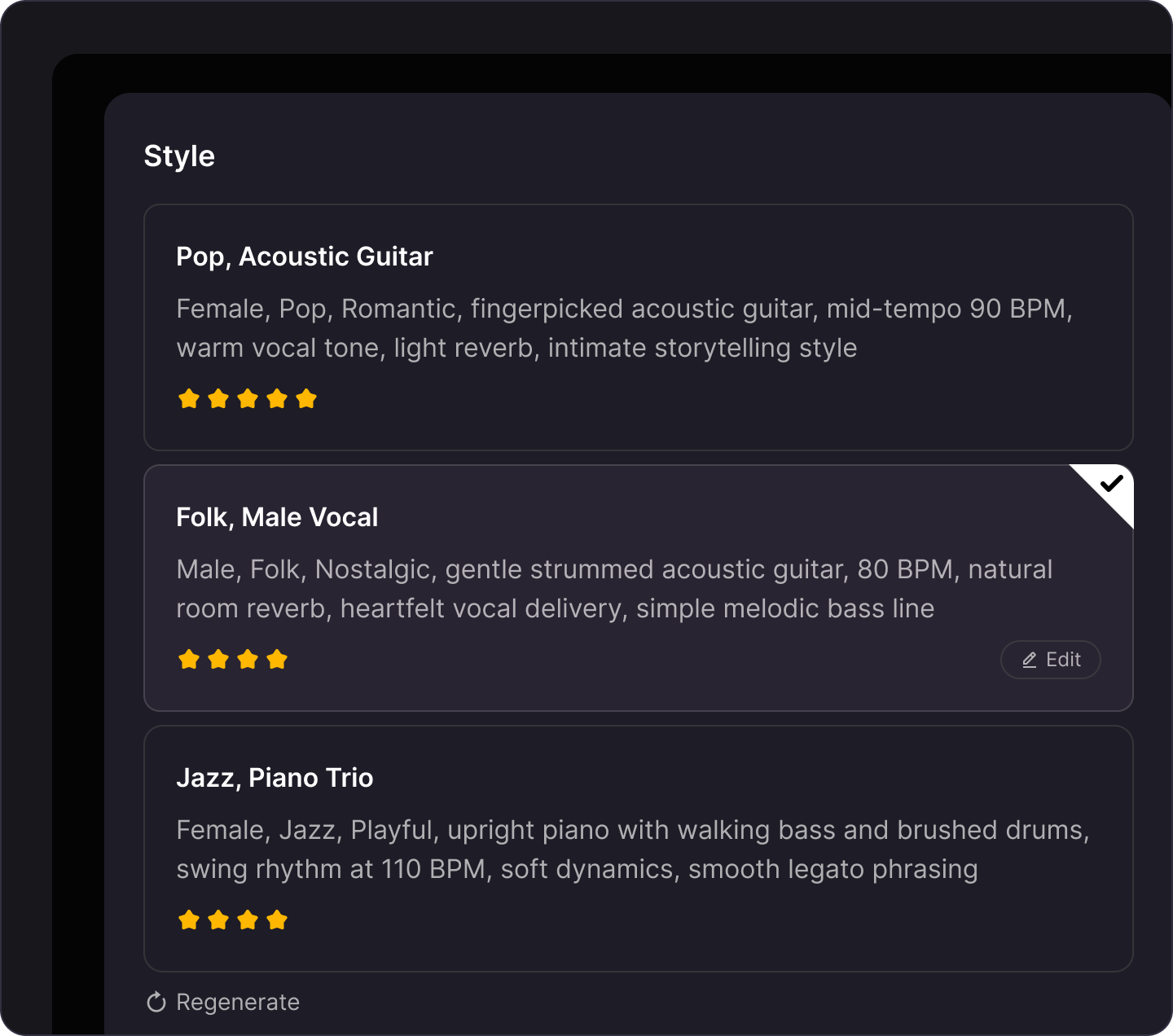
Task: Select the fifth star of Pop rating
Action: (x=306, y=399)
